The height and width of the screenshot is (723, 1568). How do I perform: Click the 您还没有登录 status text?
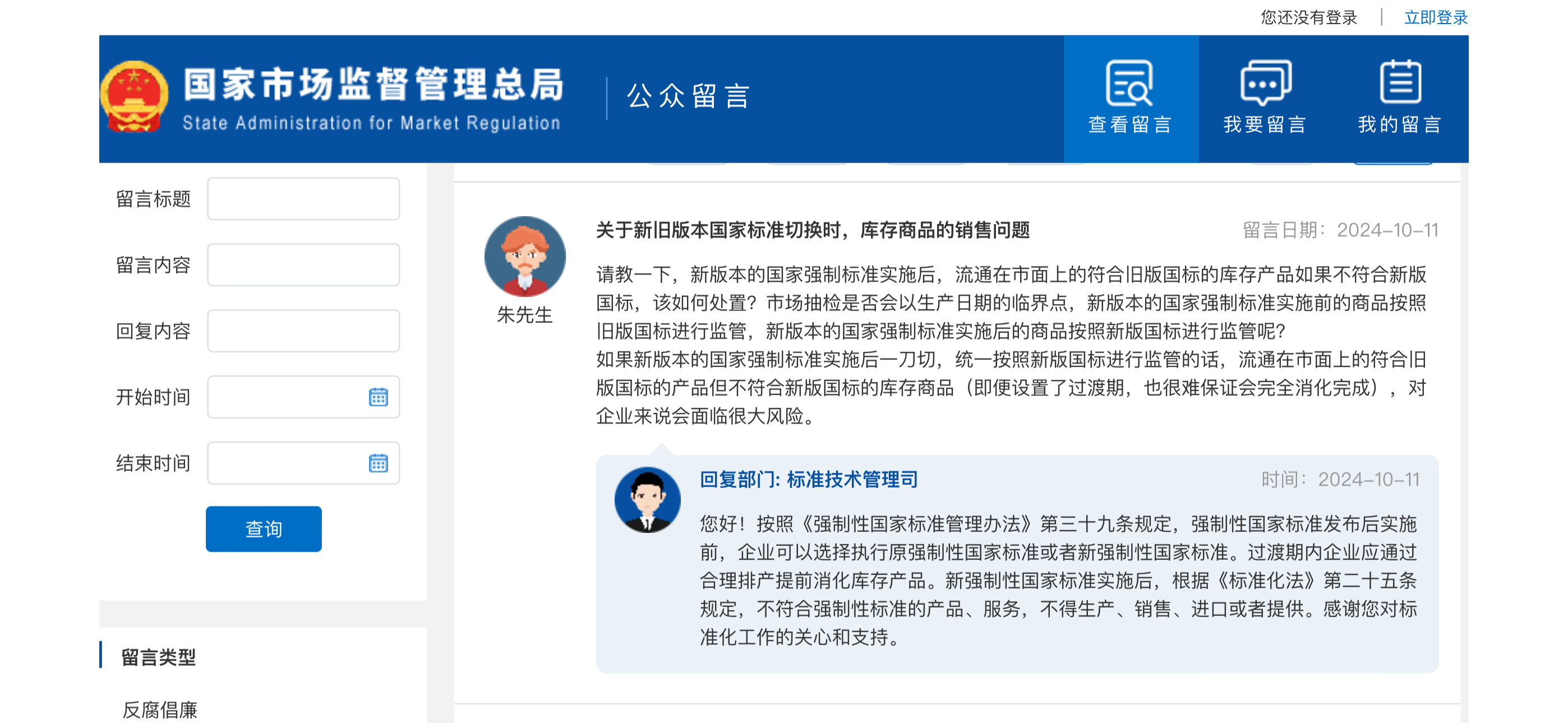tap(1309, 17)
